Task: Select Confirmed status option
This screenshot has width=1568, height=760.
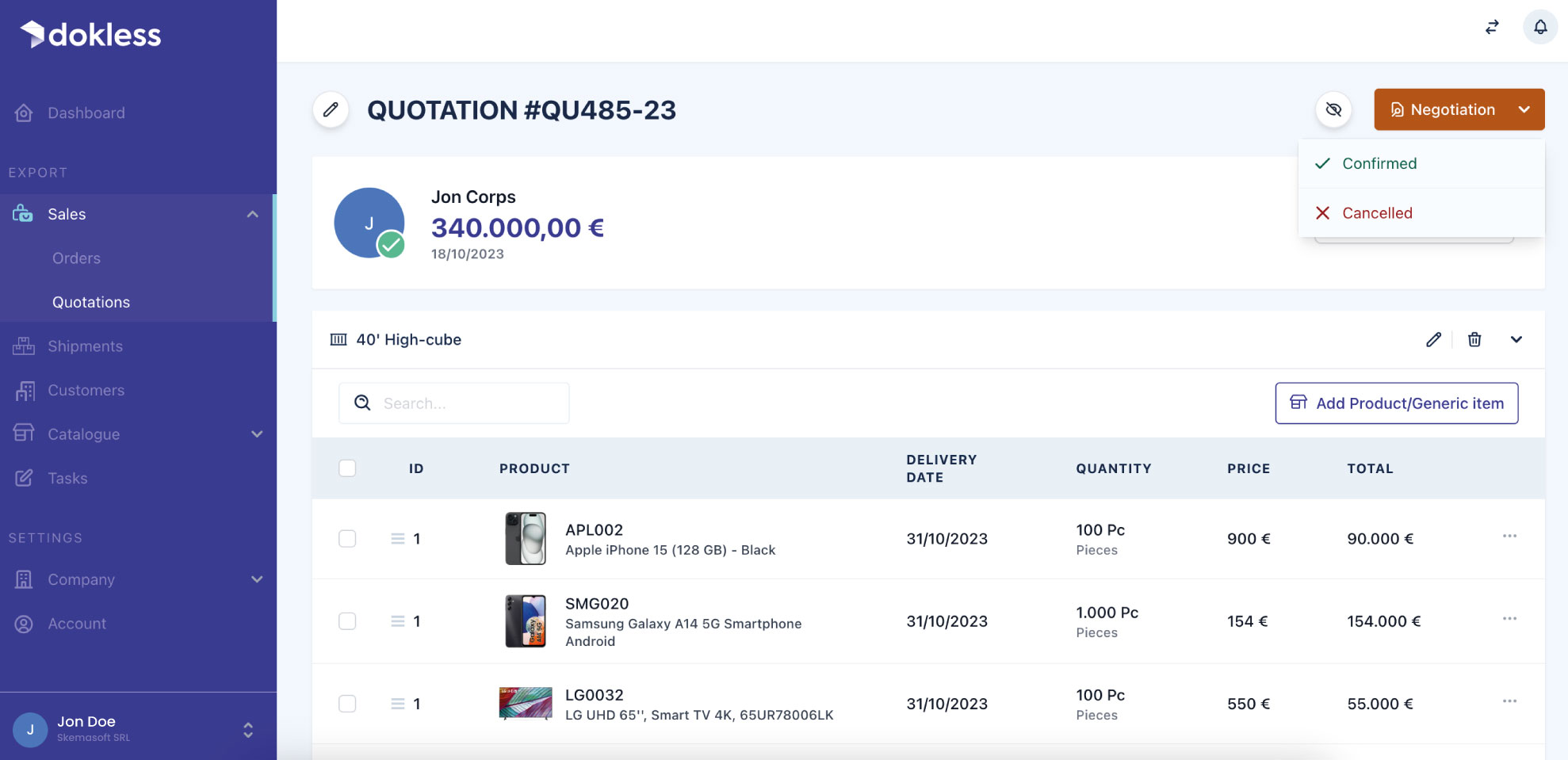Action: 1379,164
